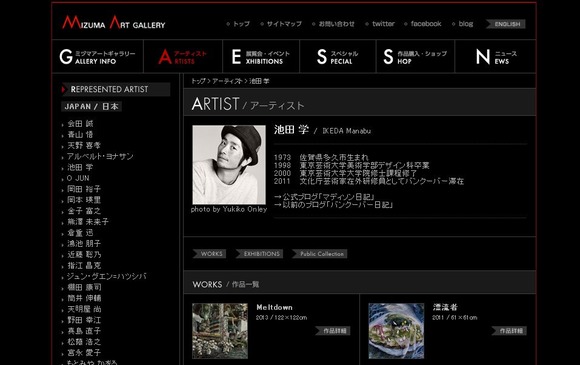Open the Artists menu tab
This screenshot has height=365, width=580.
pos(183,57)
